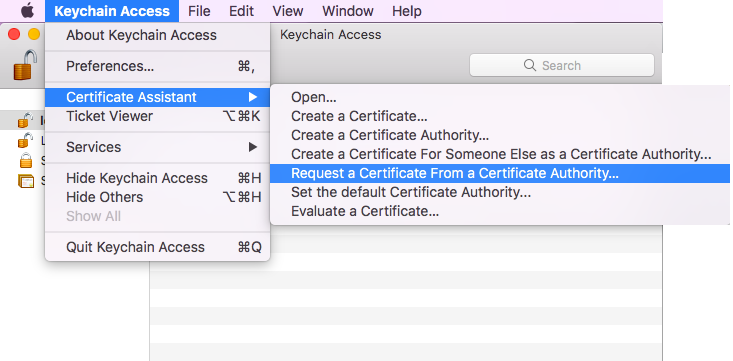Click the Keychain Access menu title
Screen dimensions: 733x361
(x=112, y=11)
